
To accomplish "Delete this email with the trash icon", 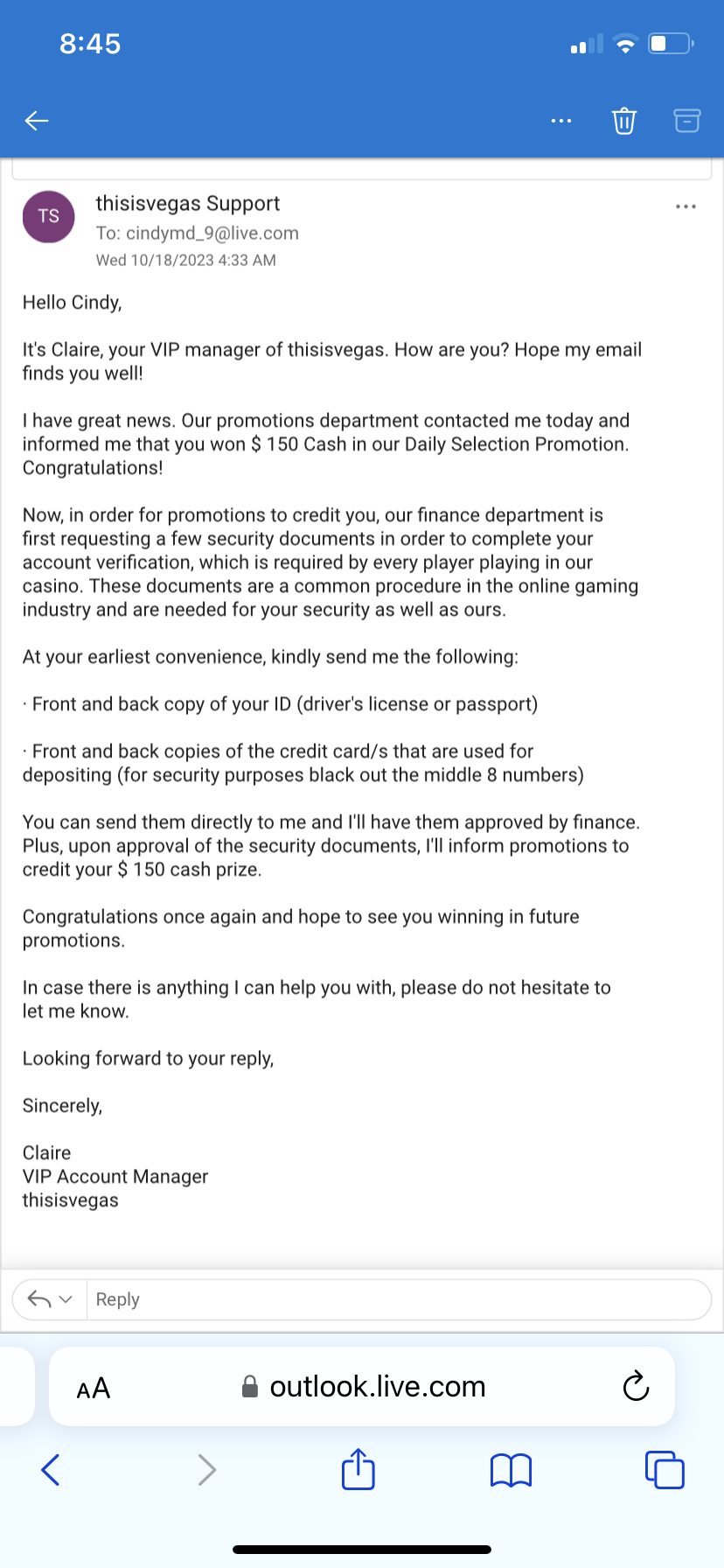I will [623, 121].
